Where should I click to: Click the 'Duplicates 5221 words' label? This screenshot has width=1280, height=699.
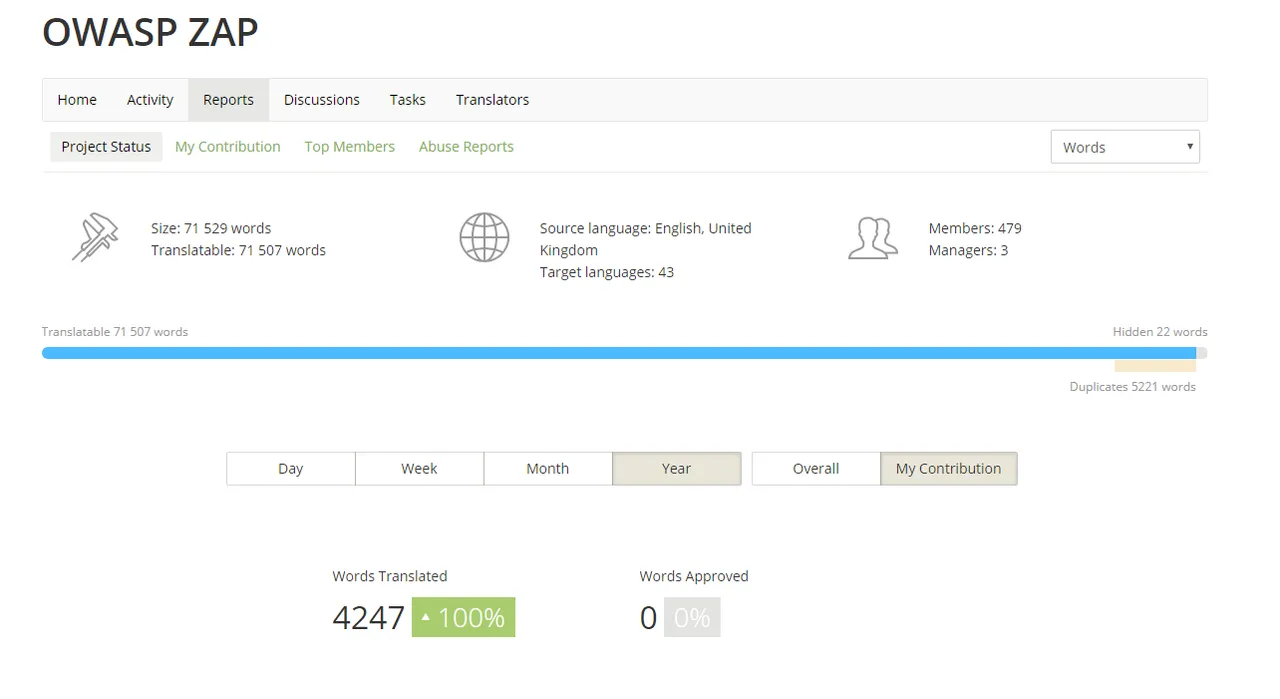(x=1133, y=386)
